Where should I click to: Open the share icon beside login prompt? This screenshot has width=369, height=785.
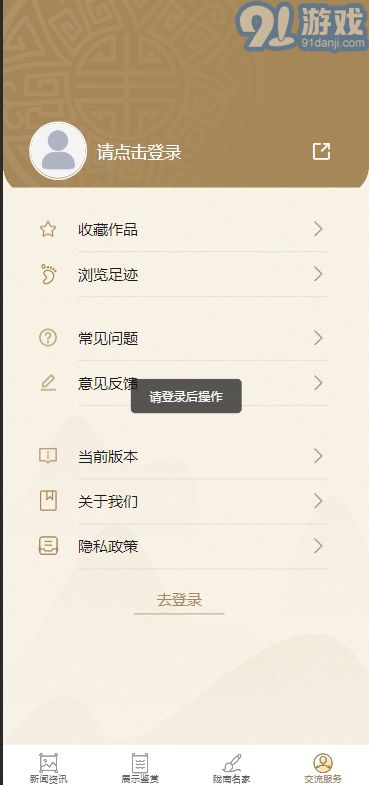coord(321,151)
